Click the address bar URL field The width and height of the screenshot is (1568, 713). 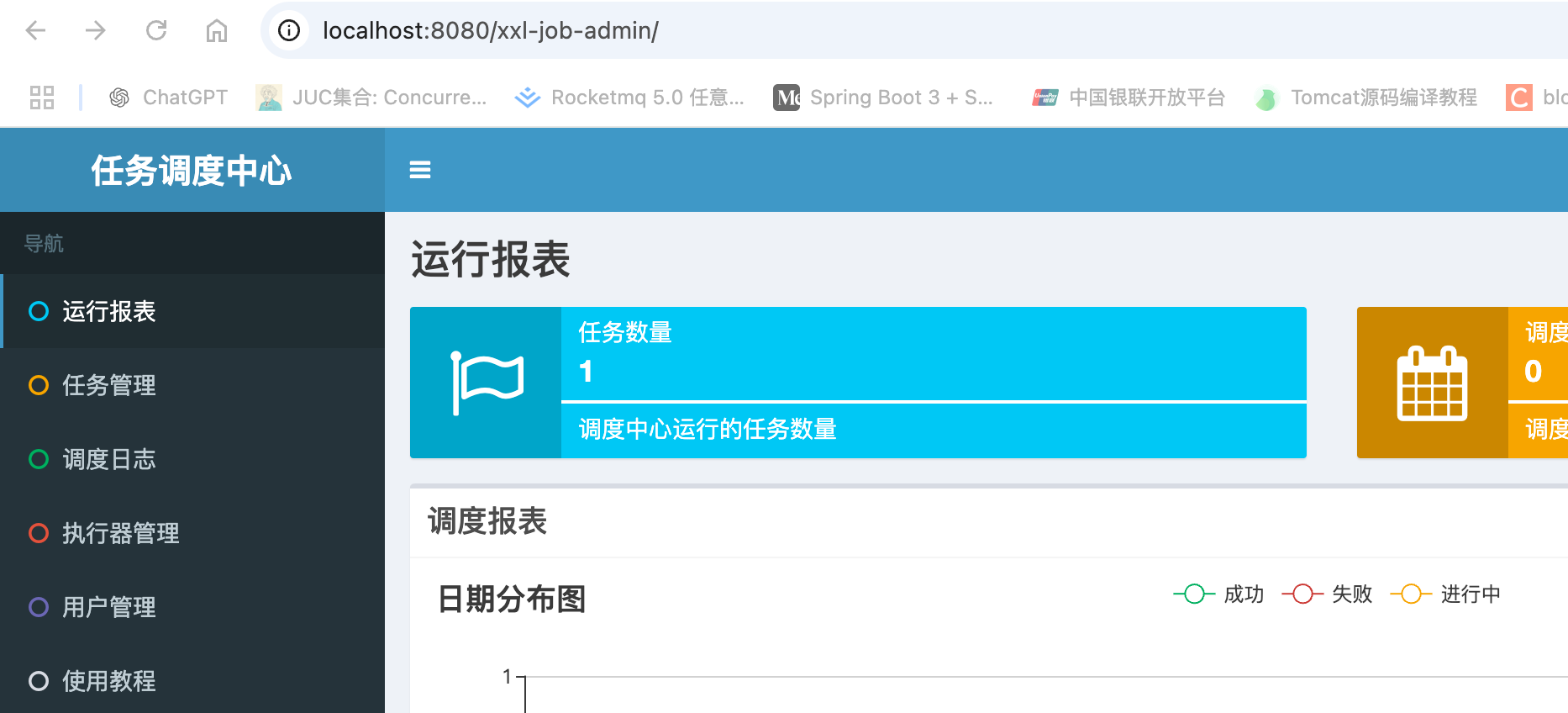pyautogui.click(x=756, y=31)
